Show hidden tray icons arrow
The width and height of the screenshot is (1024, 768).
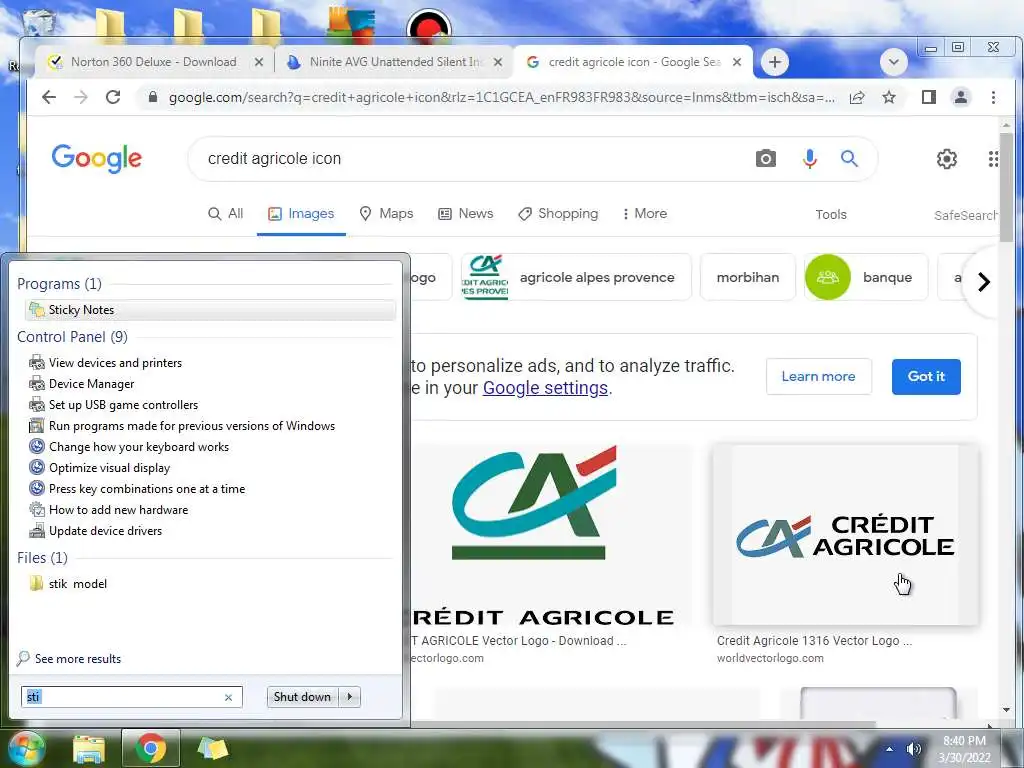889,749
